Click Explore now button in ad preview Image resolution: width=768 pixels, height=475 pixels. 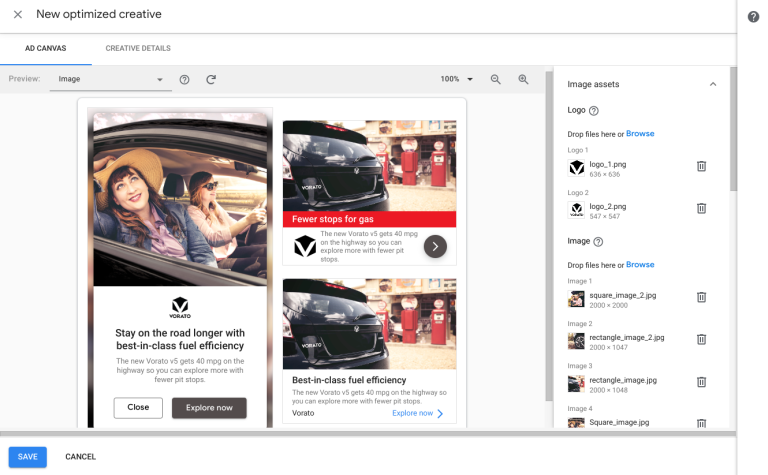(x=209, y=408)
